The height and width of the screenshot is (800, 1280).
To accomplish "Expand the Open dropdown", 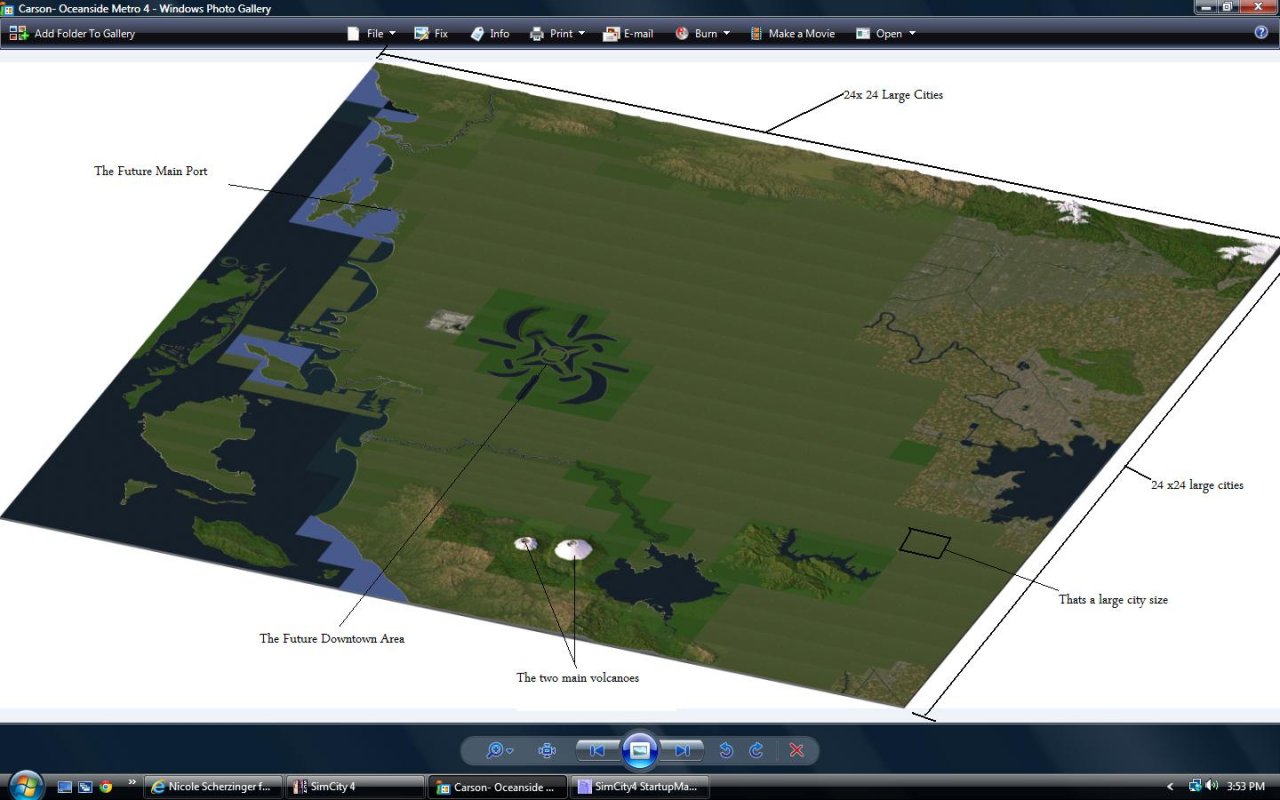I will tap(886, 33).
